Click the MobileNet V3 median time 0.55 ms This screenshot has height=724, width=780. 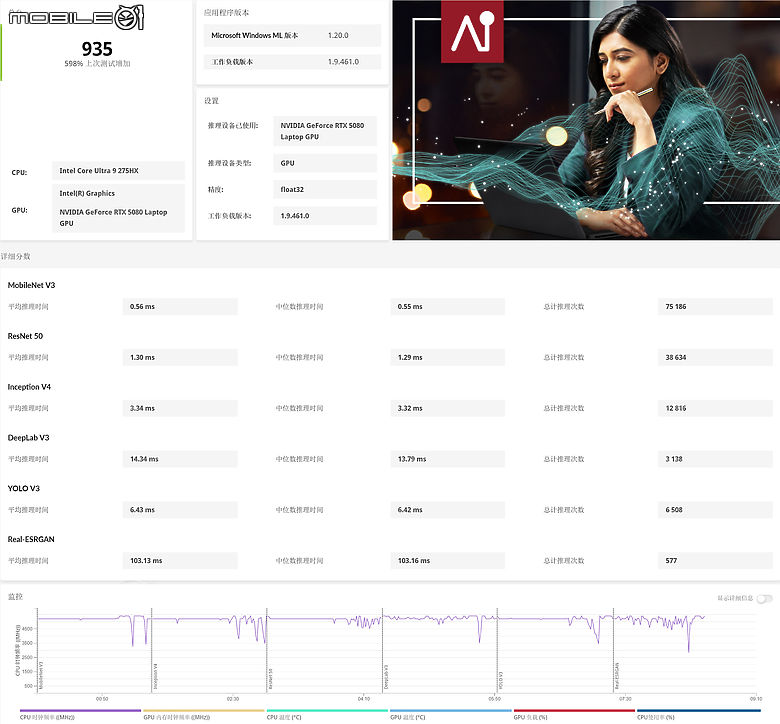[448, 307]
